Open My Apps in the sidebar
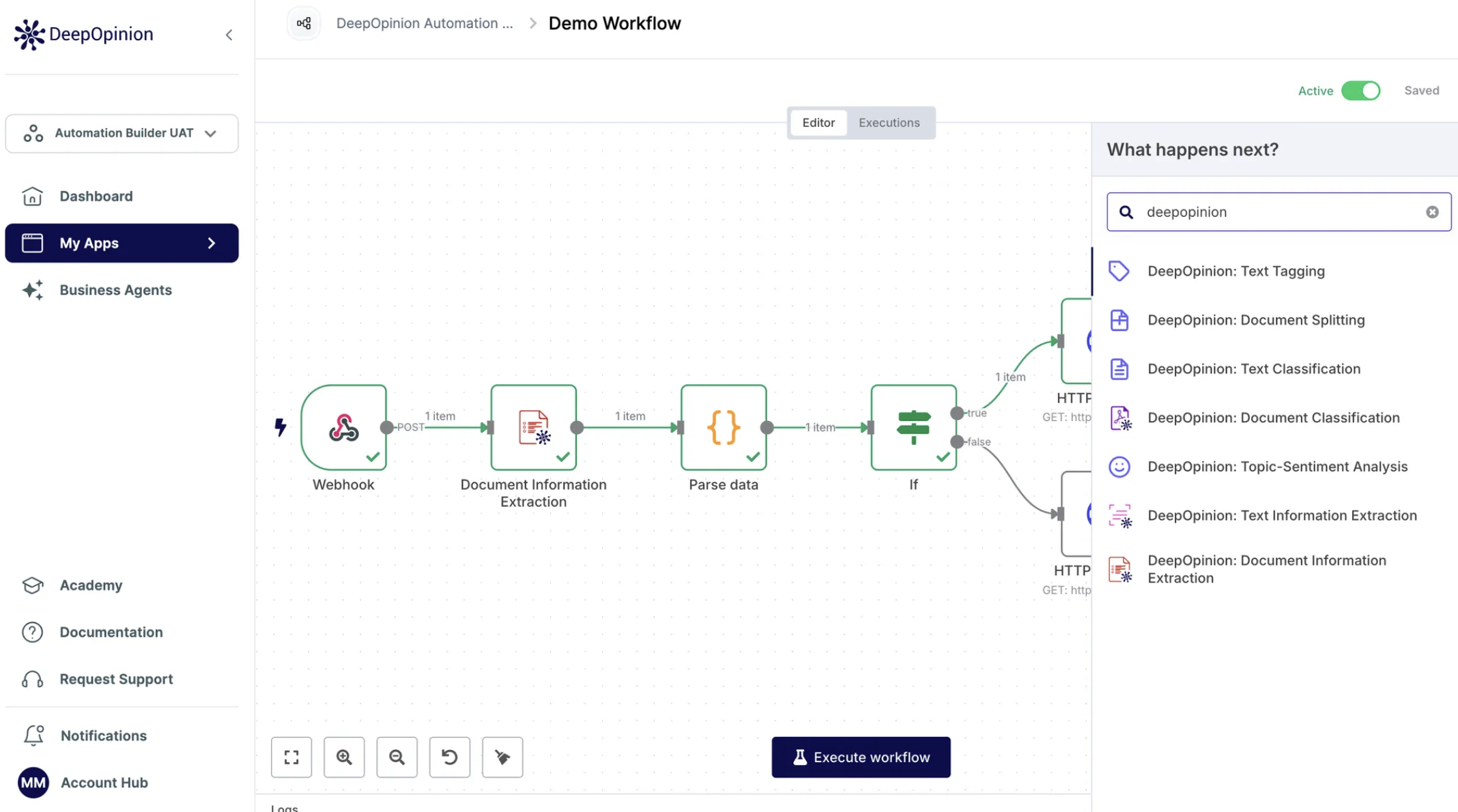This screenshot has width=1458, height=812. click(121, 243)
